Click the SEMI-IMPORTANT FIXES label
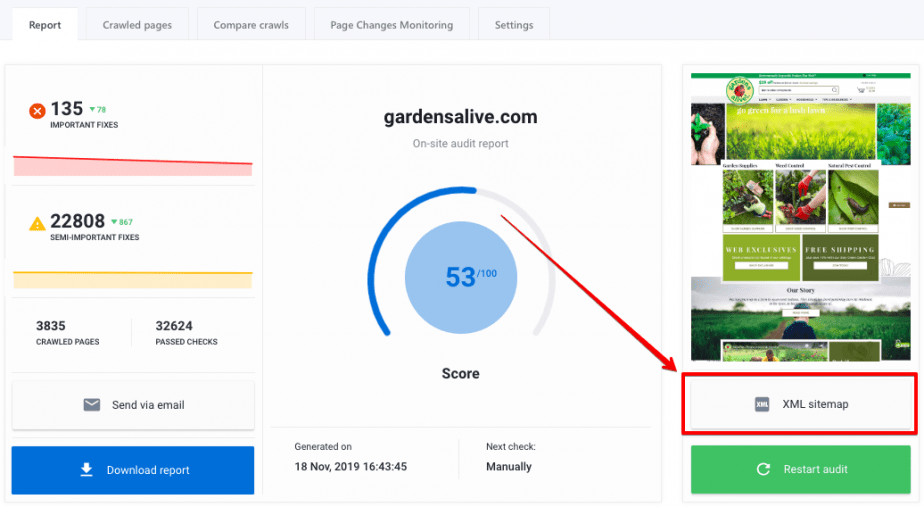This screenshot has height=507, width=924. pos(95,238)
